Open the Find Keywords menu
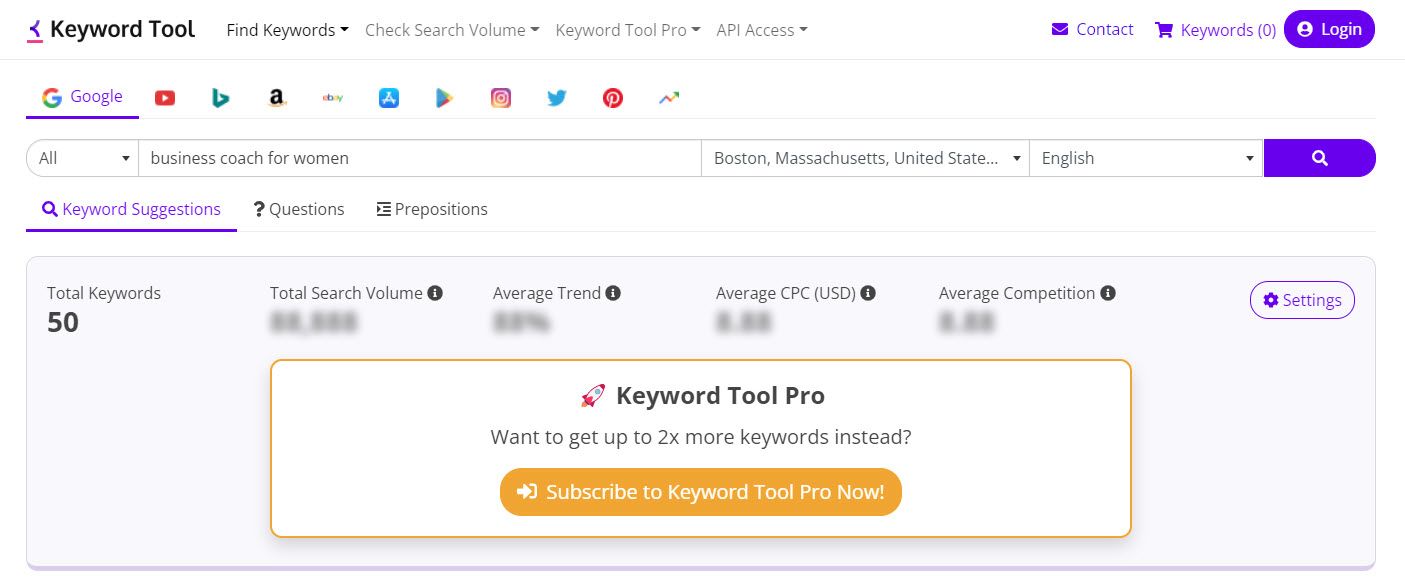 pos(288,30)
